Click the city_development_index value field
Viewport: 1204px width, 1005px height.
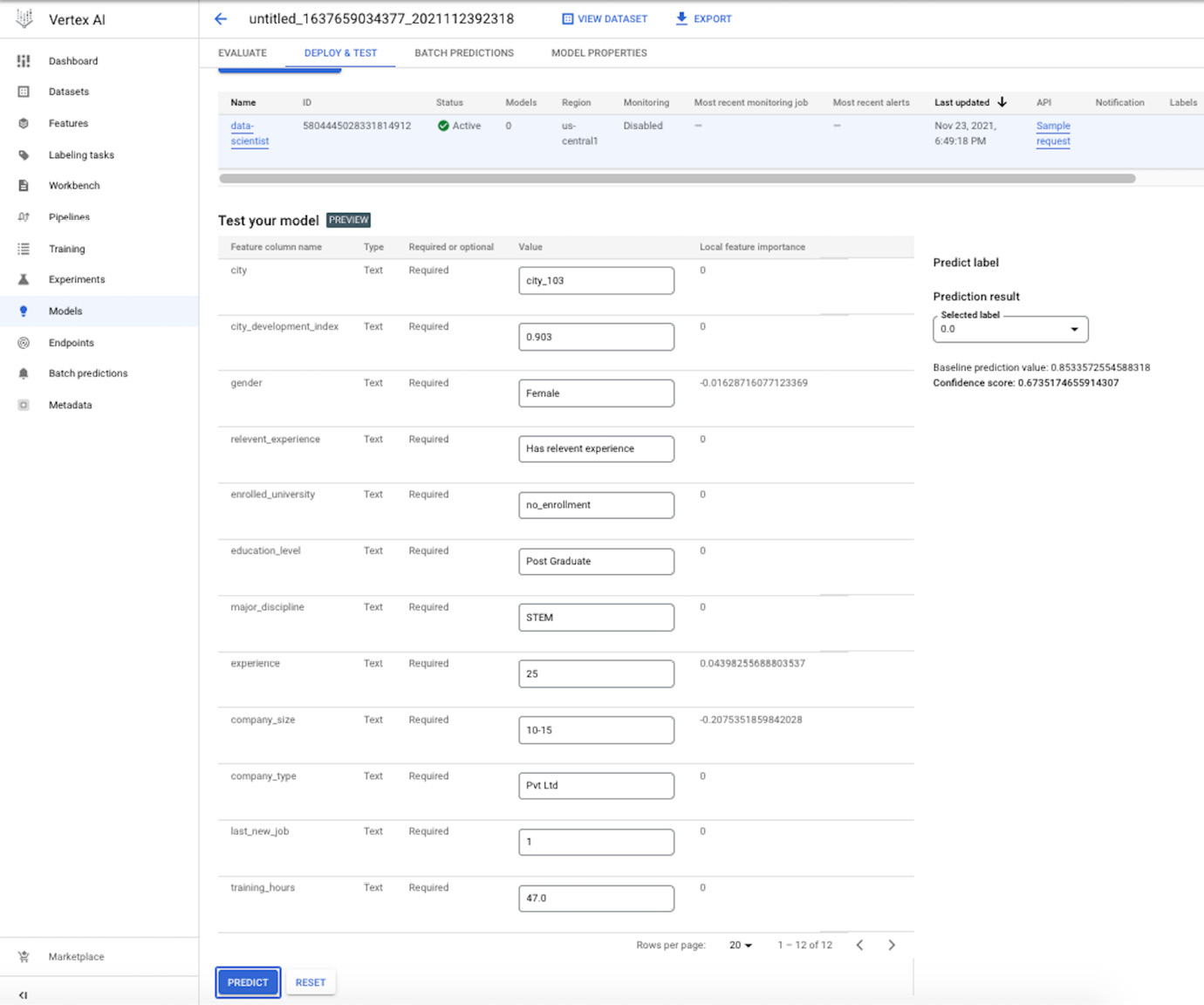[596, 337]
